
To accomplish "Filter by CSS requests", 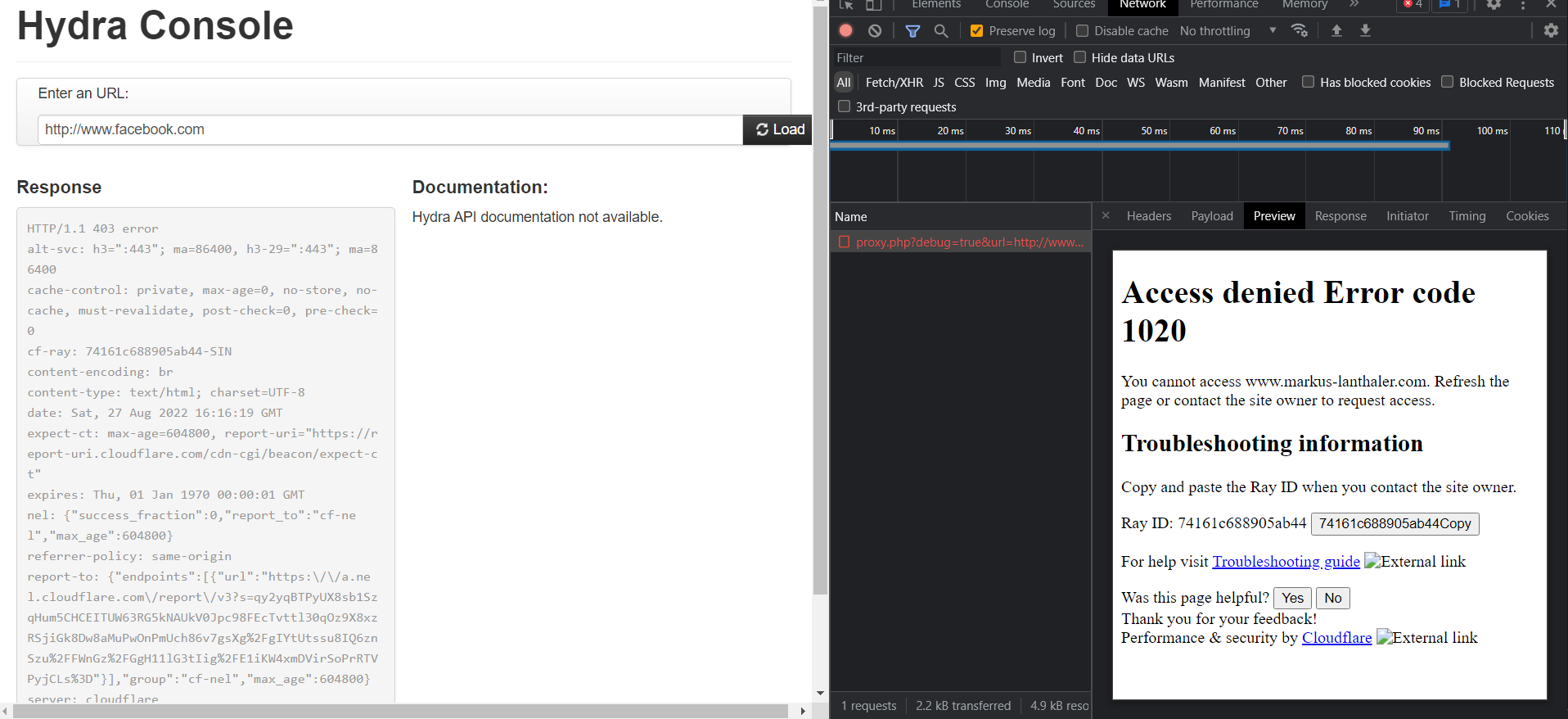I will [x=965, y=83].
